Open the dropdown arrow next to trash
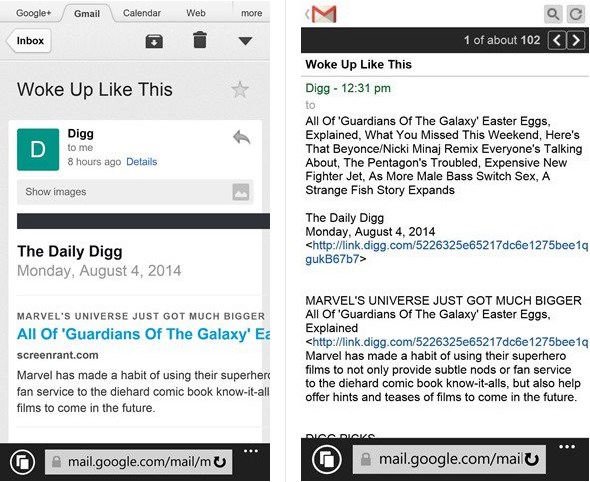The width and height of the screenshot is (590, 482). click(245, 41)
